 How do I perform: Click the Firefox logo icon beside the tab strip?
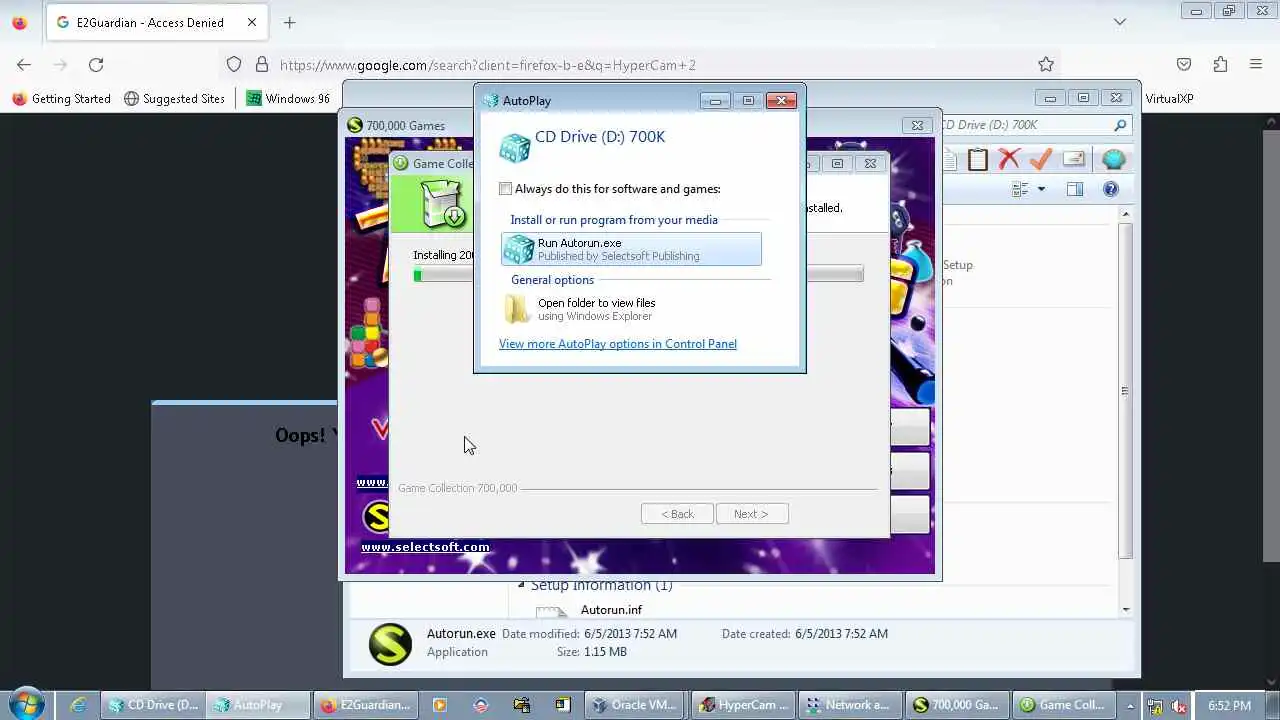20,22
